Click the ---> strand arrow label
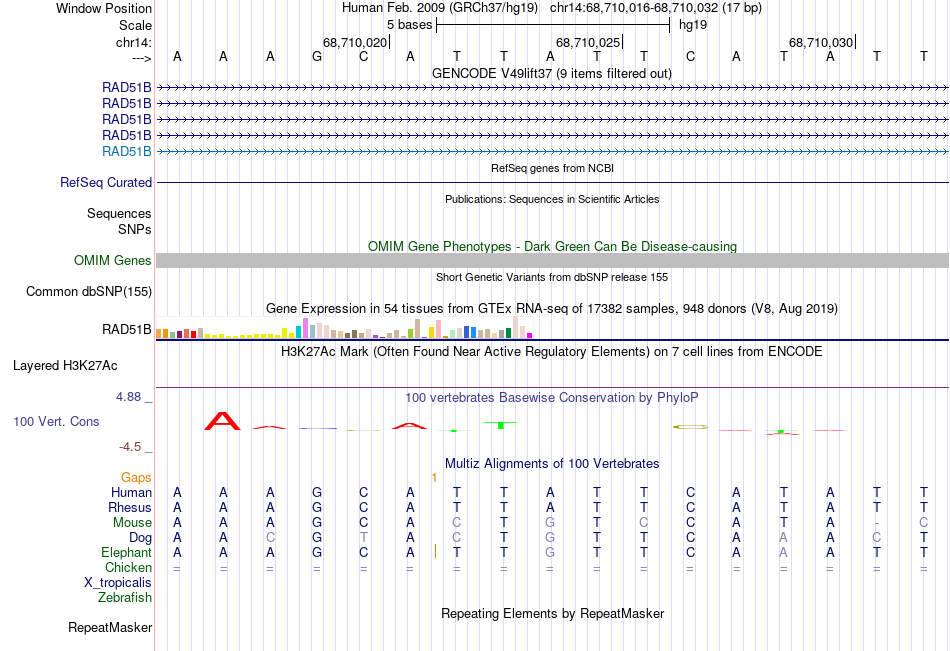 [x=142, y=58]
